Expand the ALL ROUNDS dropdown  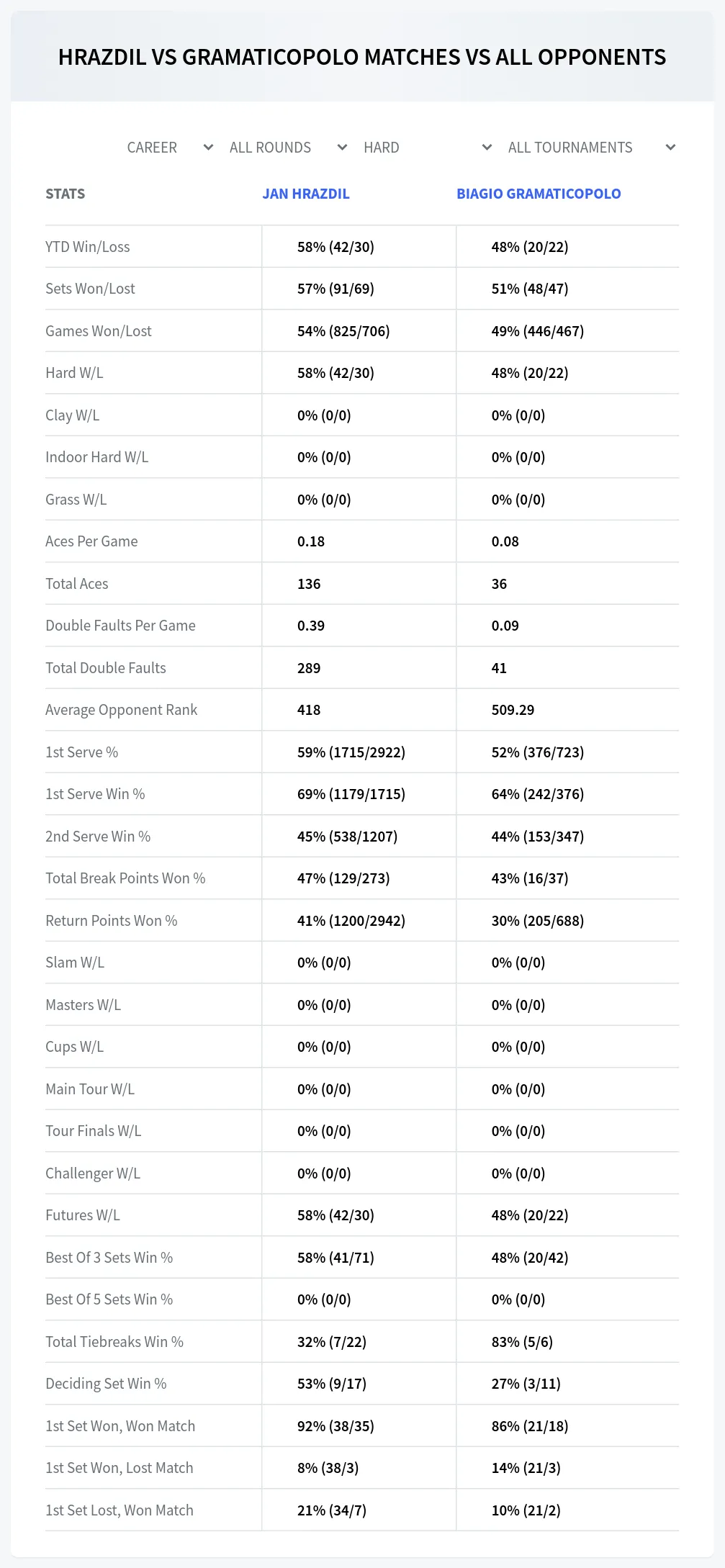click(288, 148)
